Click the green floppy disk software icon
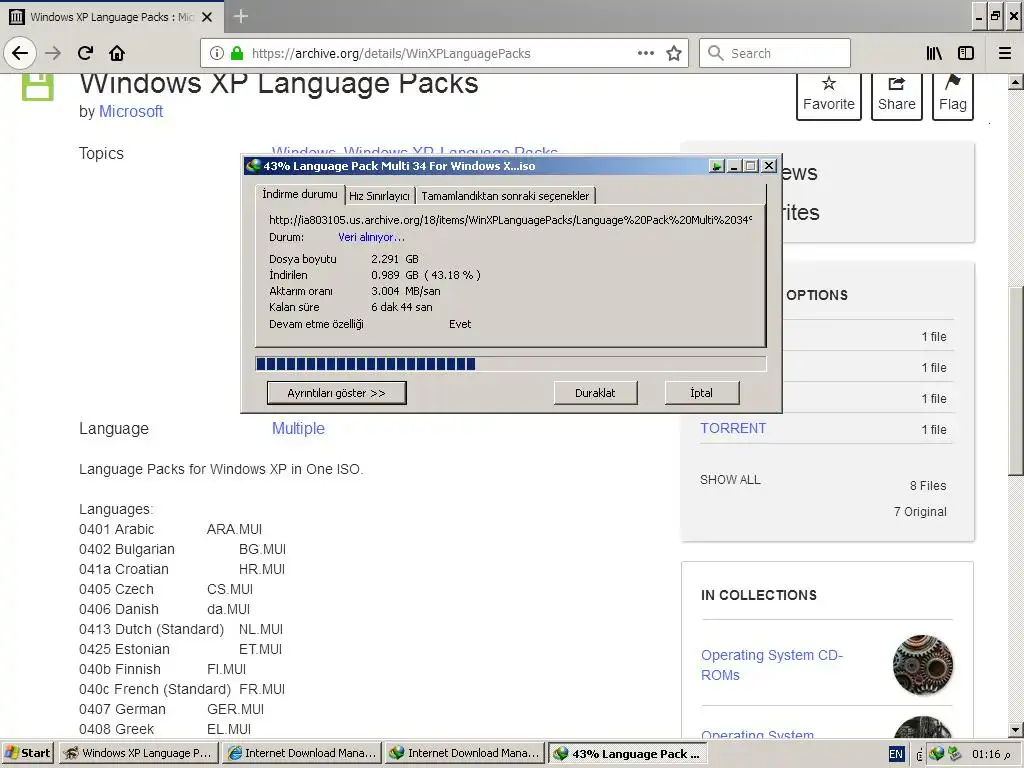 coord(38,87)
